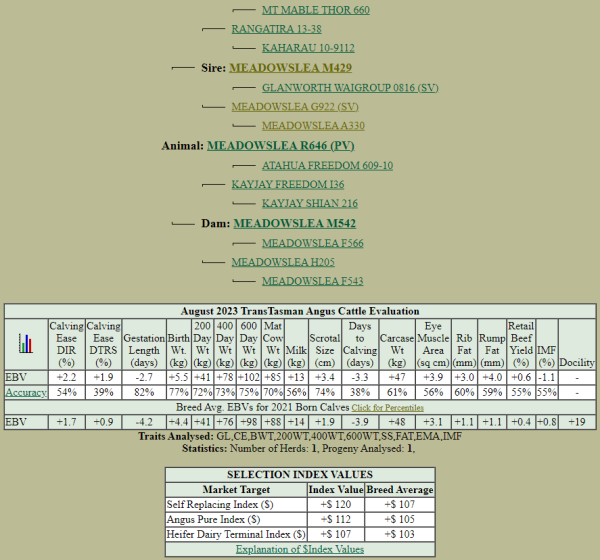Open ATAHUA FREEDOM 609-10 link
The width and height of the screenshot is (600, 560).
tap(328, 165)
